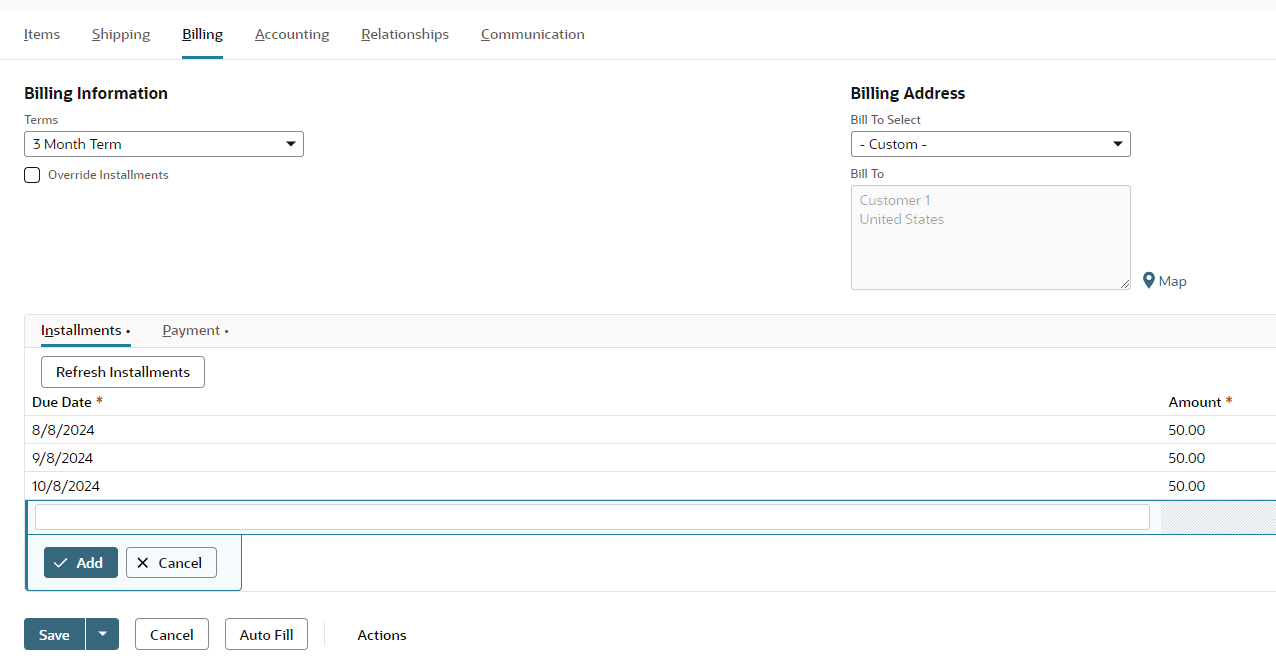The height and width of the screenshot is (668, 1276).
Task: Click the Refresh Installments button
Action: tap(123, 372)
